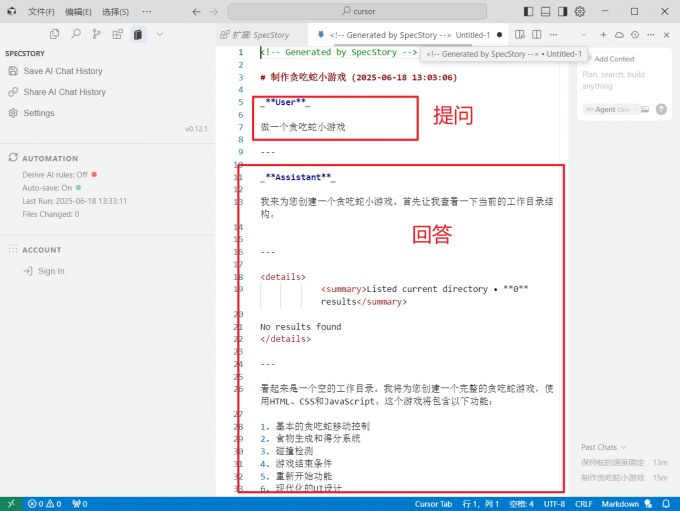Click the cursor search box in title bar
Viewport: 680px width, 511px height.
click(x=357, y=11)
